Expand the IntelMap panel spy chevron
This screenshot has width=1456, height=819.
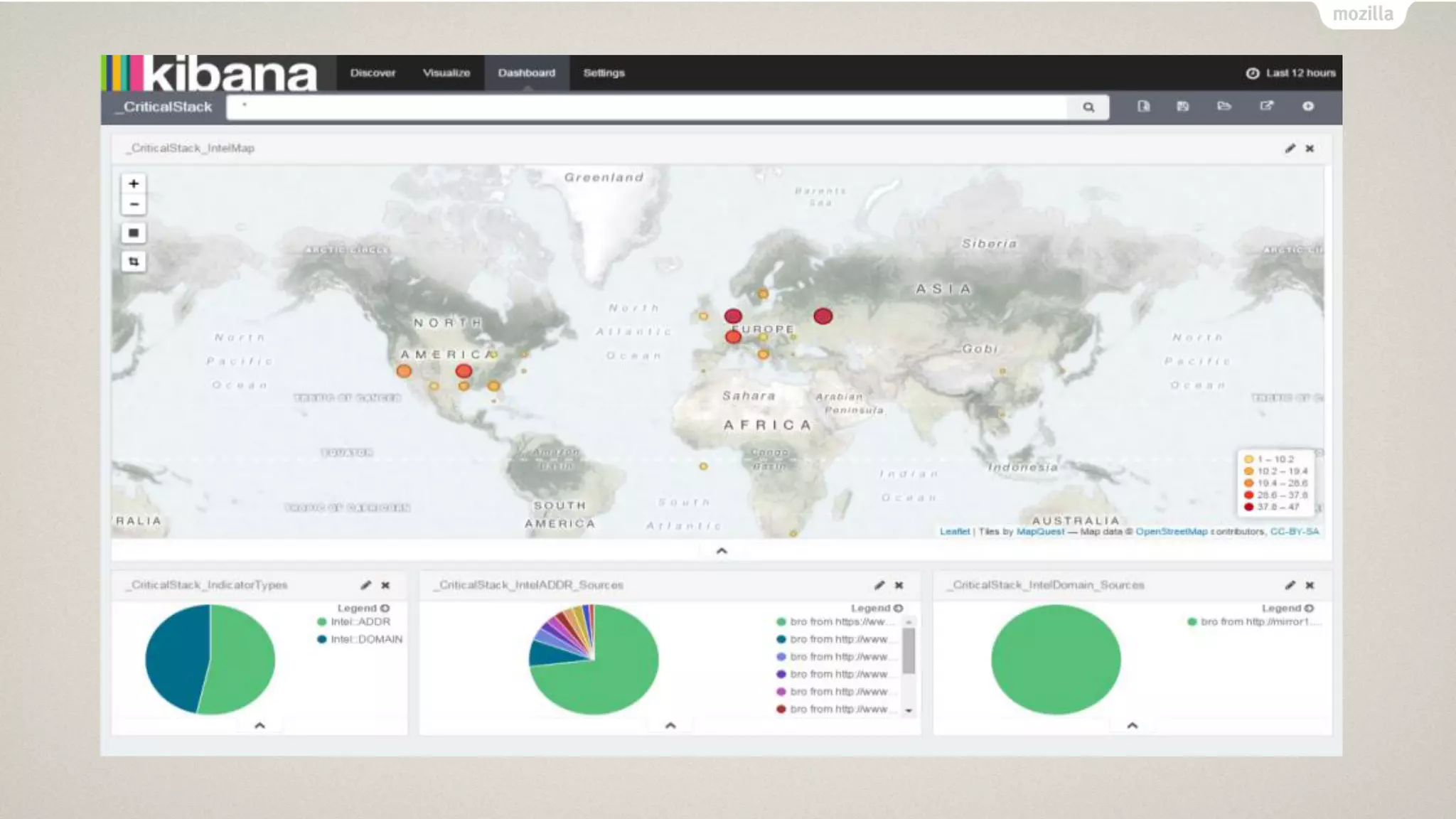[721, 551]
